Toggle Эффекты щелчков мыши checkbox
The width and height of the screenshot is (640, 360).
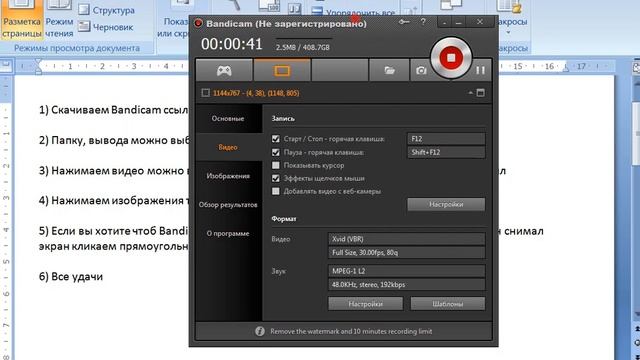pos(276,178)
